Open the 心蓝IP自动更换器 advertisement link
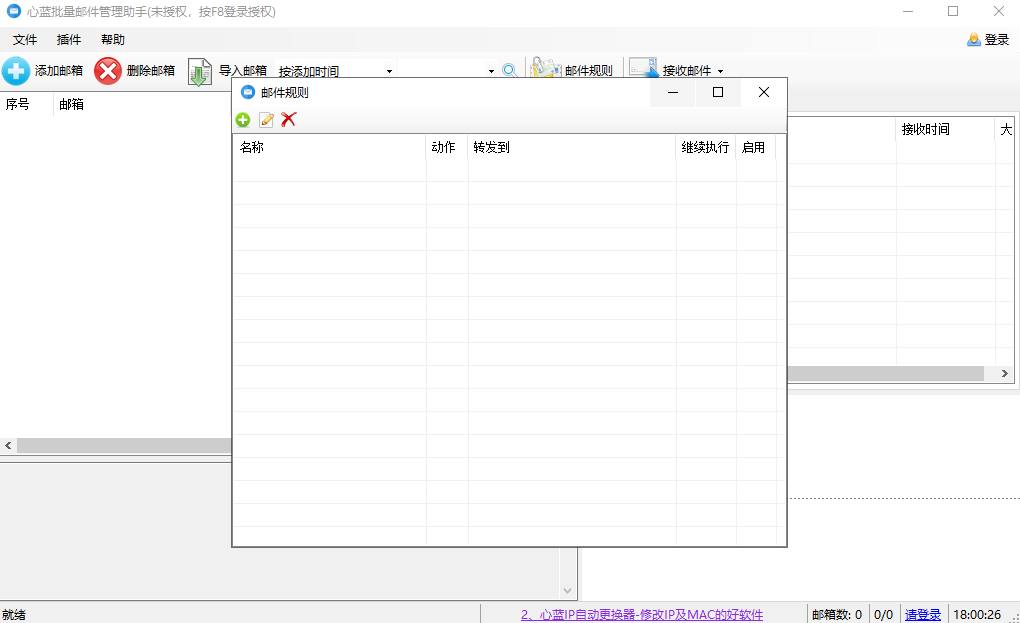Viewport: 1020px width, 623px height. click(x=642, y=614)
